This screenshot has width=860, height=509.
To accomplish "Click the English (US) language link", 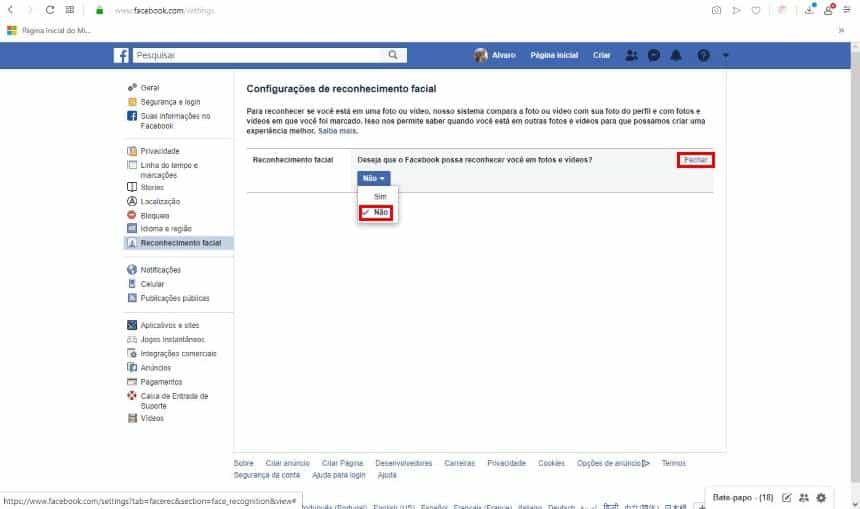I will (x=394, y=506).
